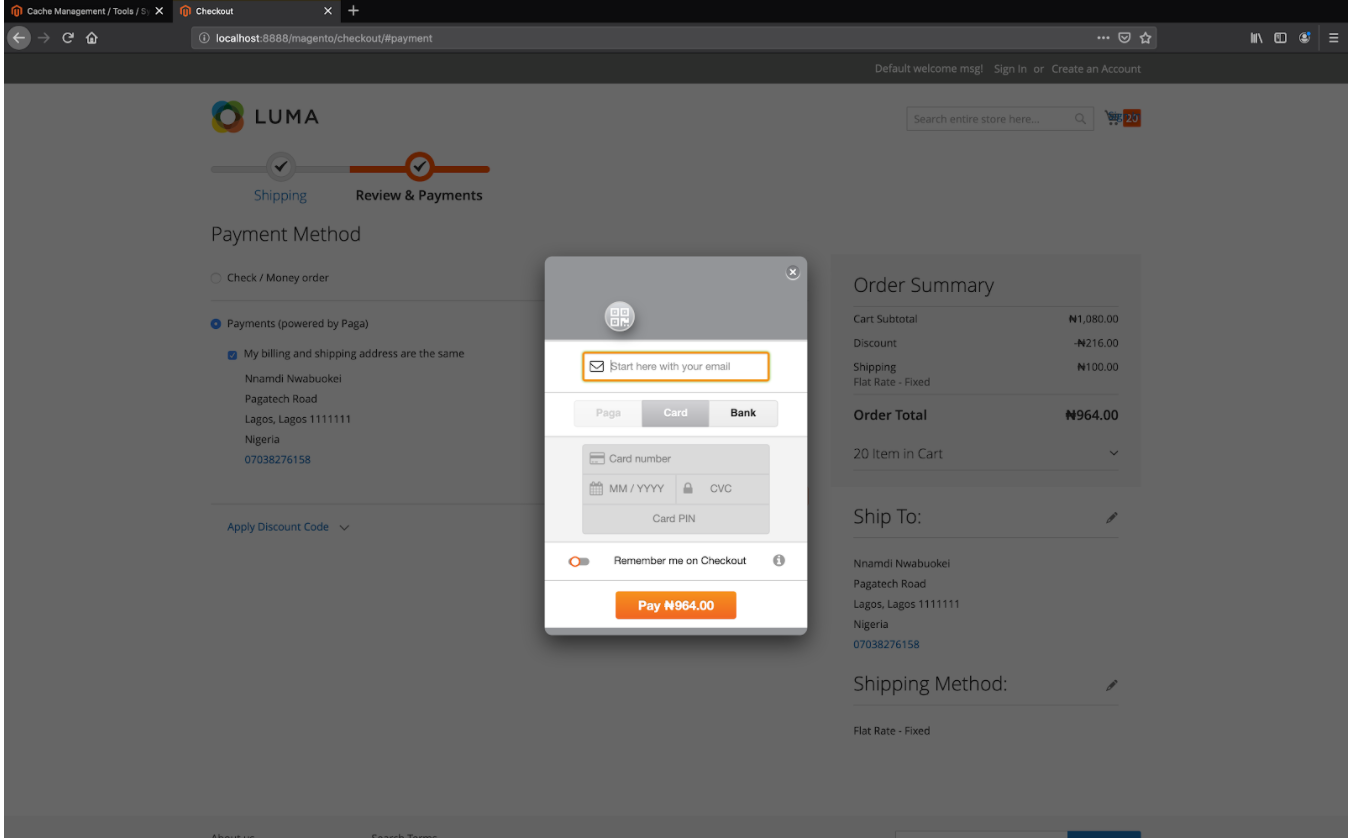Bookmark this page with star icon
Viewport: 1348px width, 838px height.
pyautogui.click(x=1145, y=38)
